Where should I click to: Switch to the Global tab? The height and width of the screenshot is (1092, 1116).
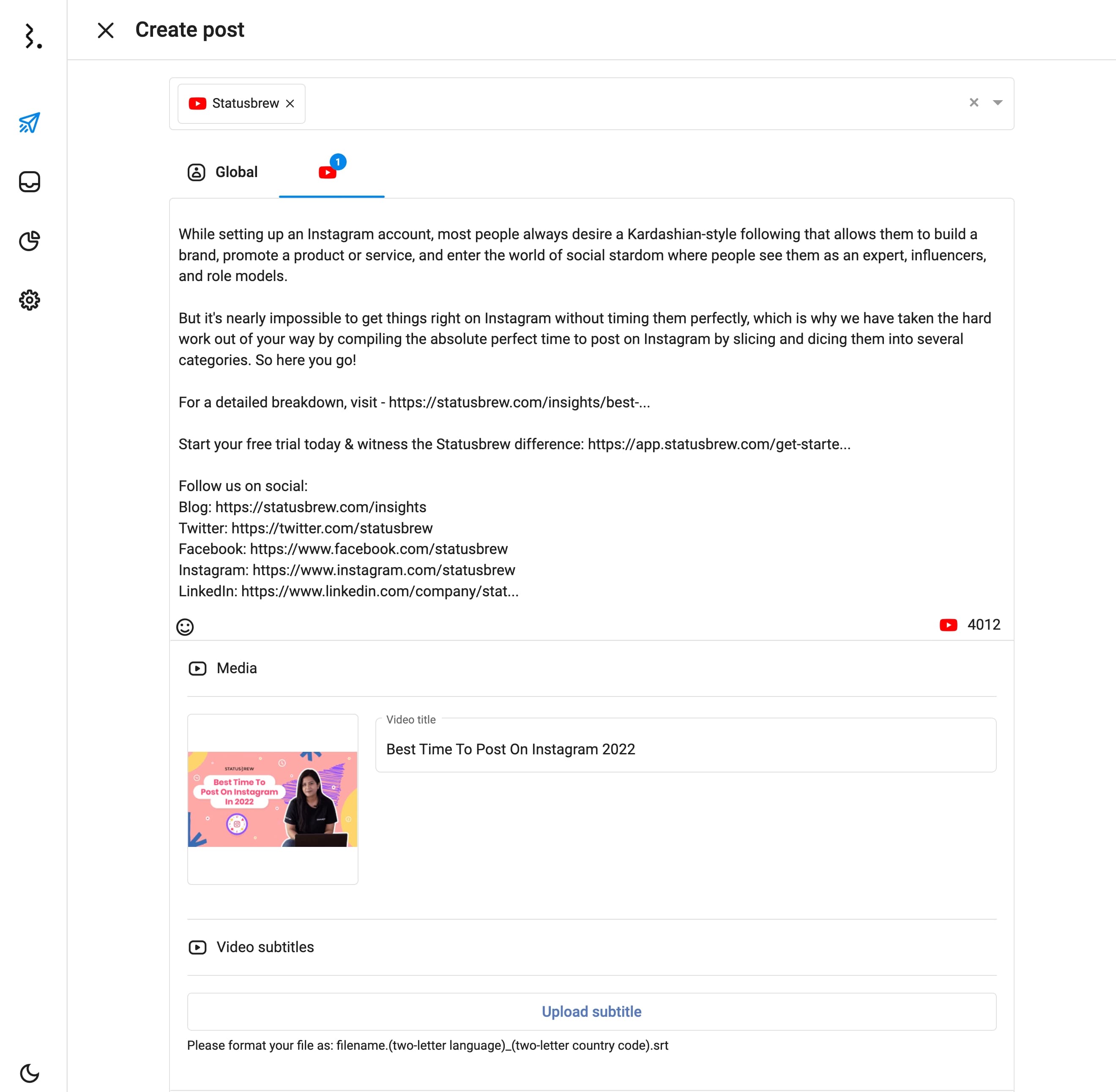tap(223, 172)
